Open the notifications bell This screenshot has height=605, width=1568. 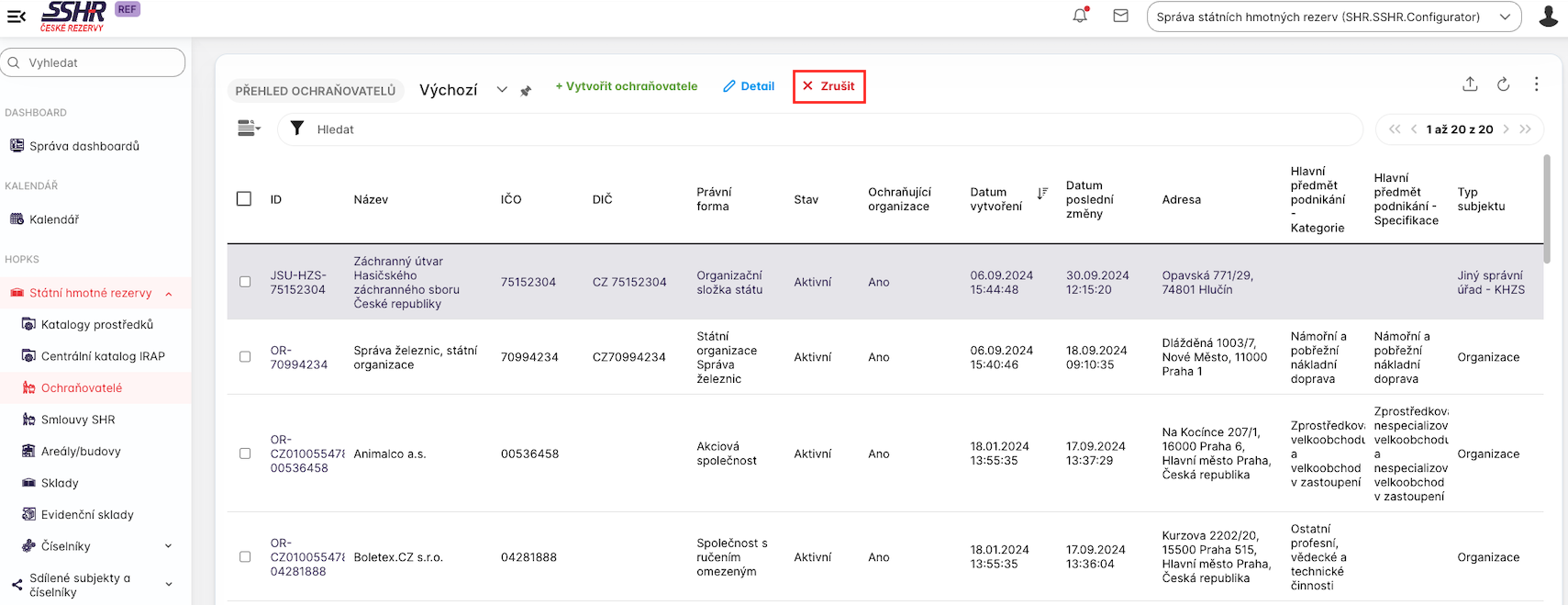click(x=1080, y=16)
